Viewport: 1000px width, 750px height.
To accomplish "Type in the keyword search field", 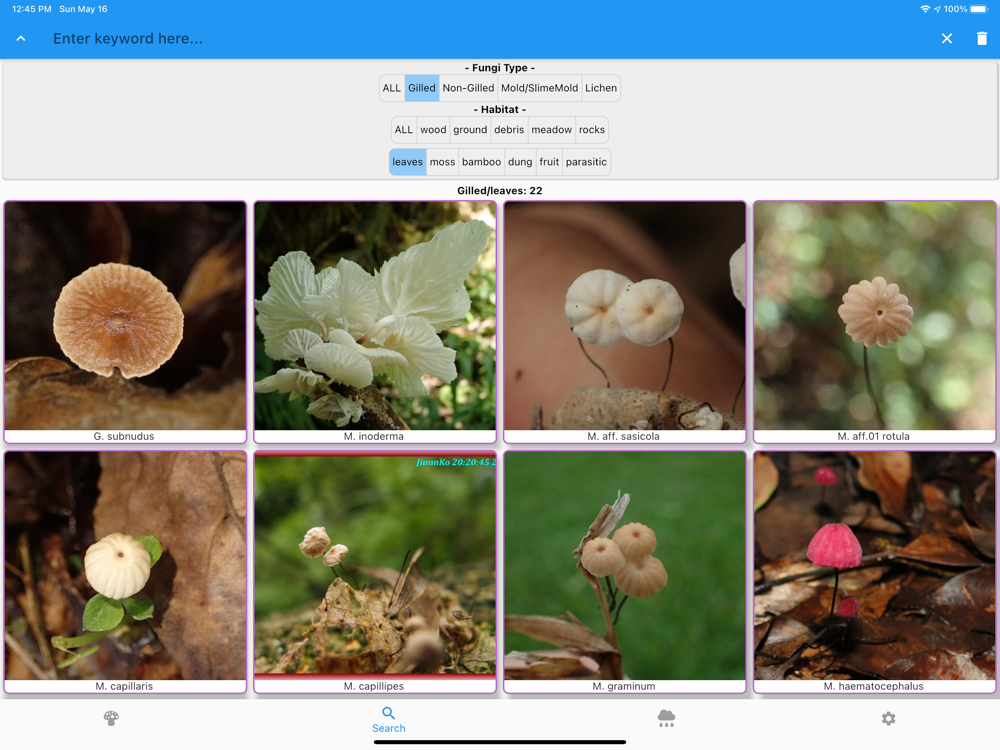I will [480, 39].
